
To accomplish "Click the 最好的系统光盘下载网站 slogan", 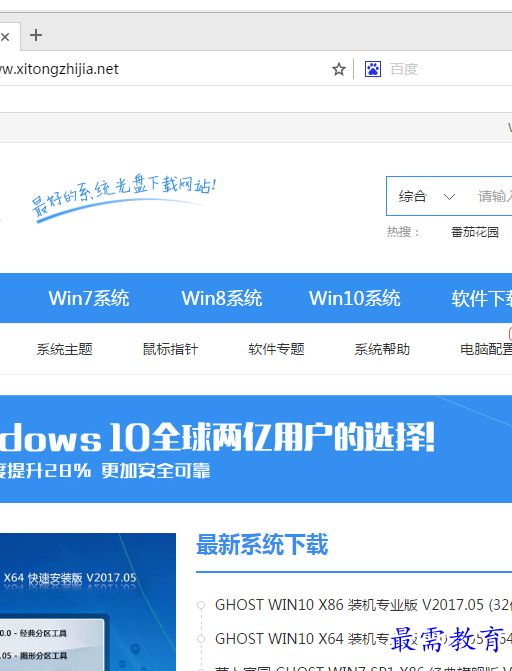I will point(124,198).
